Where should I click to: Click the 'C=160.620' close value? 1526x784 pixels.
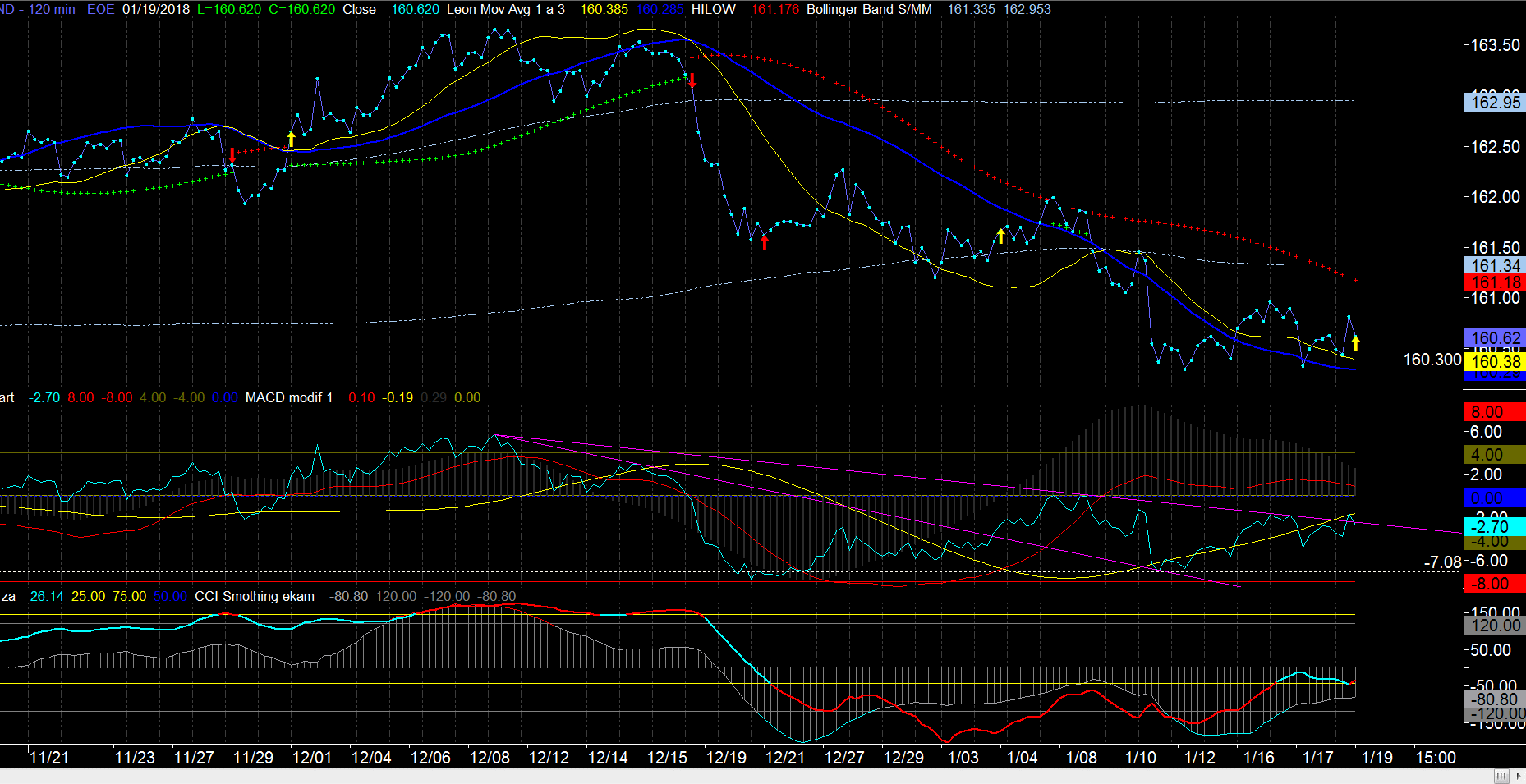(x=301, y=9)
